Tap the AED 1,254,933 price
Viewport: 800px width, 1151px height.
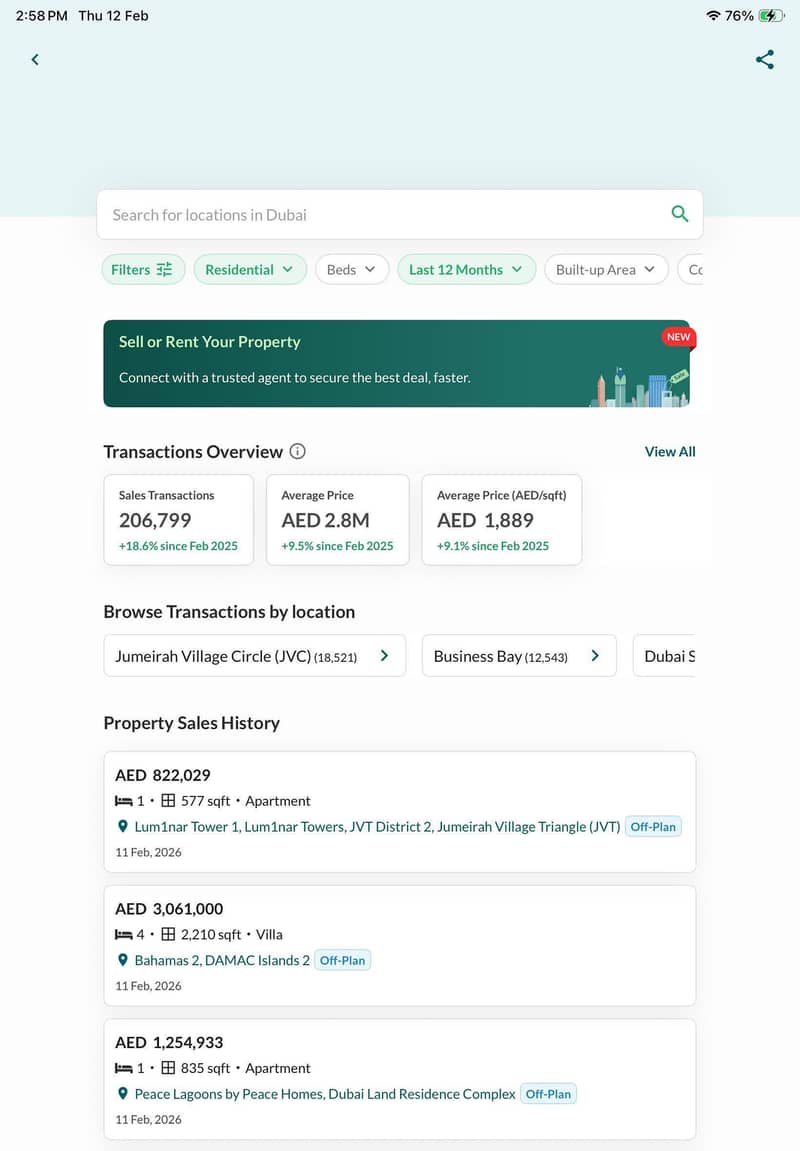click(169, 1042)
